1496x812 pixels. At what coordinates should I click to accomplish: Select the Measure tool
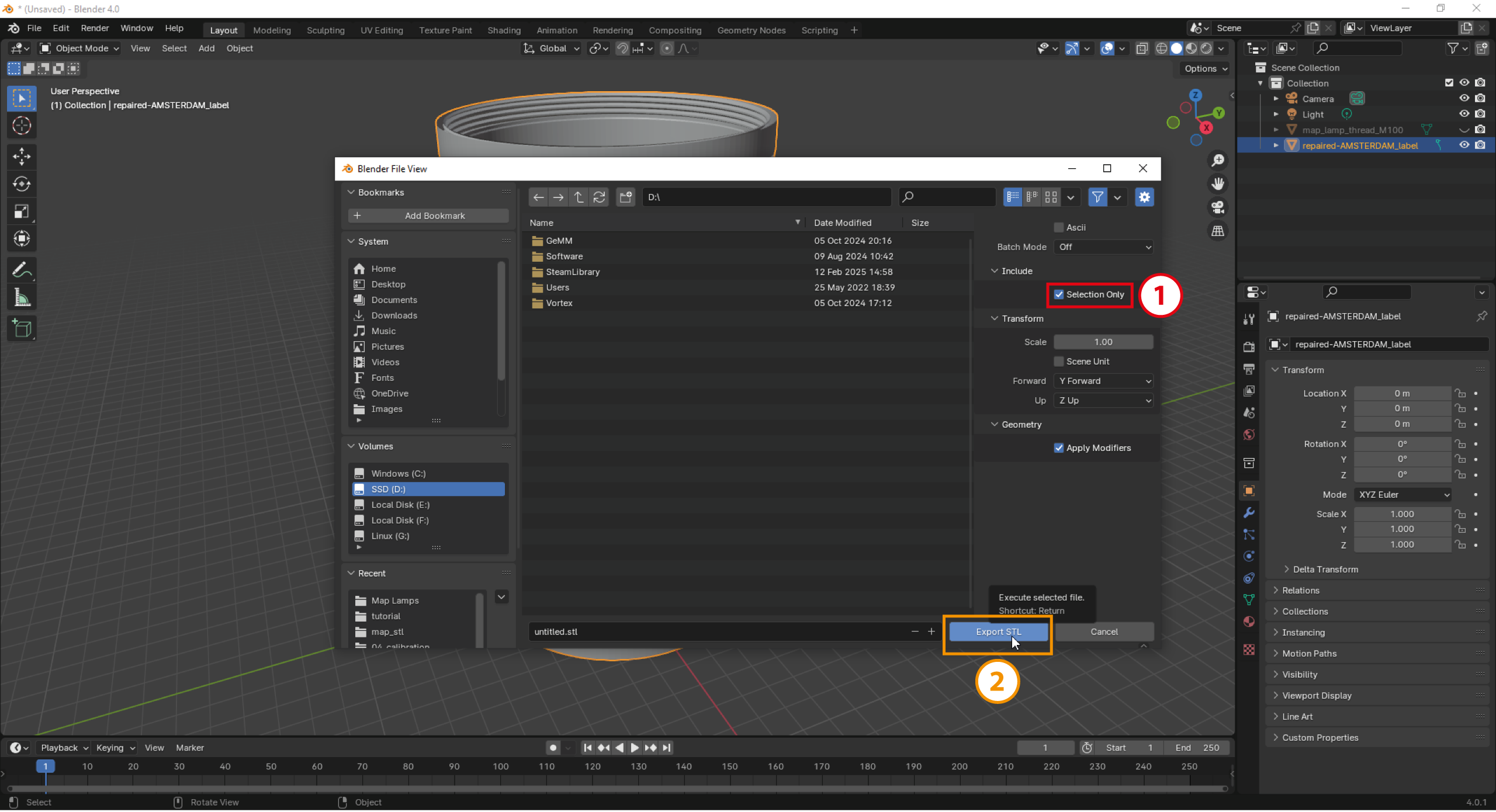click(22, 298)
